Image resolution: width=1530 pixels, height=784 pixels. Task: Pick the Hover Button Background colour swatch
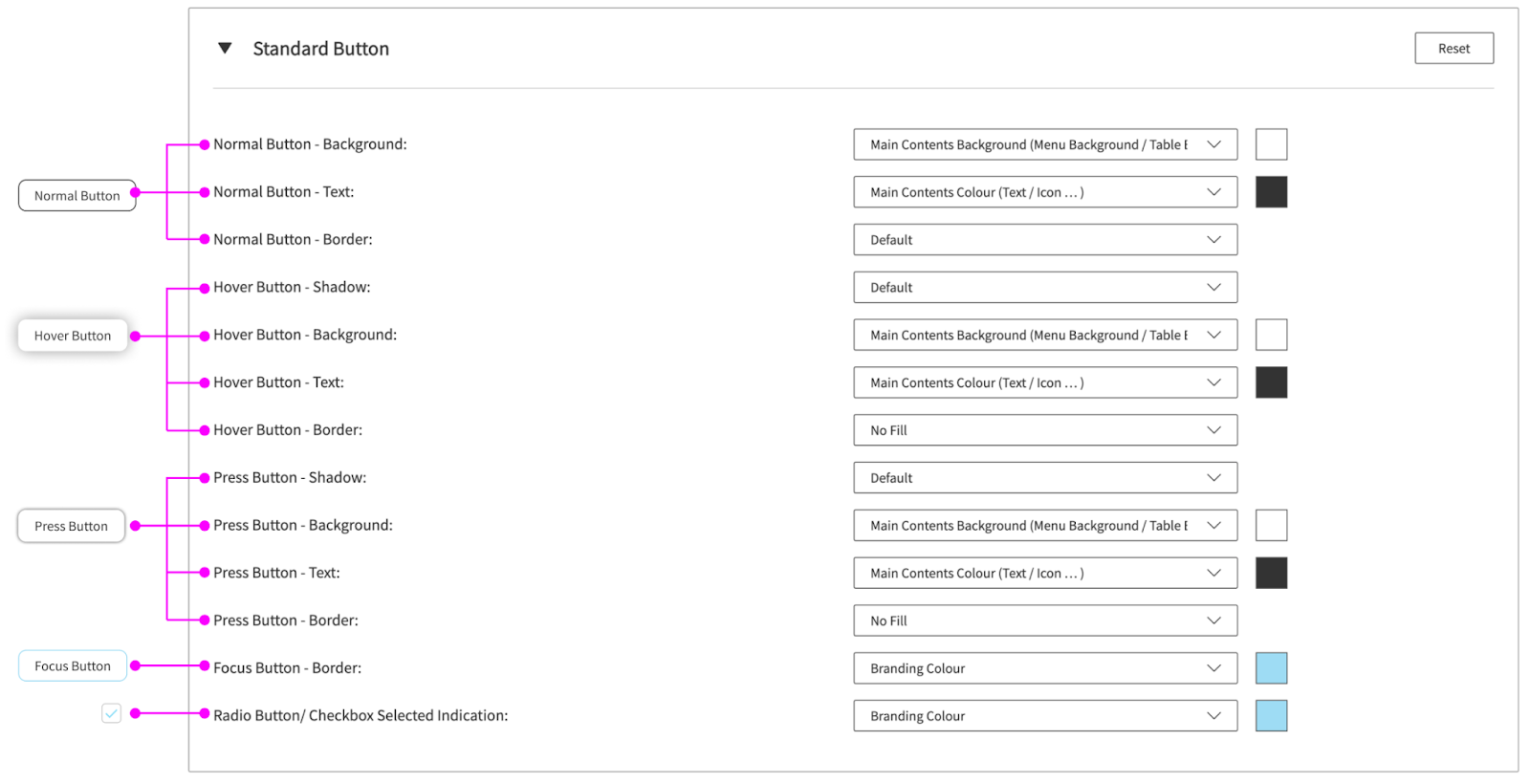pos(1271,336)
